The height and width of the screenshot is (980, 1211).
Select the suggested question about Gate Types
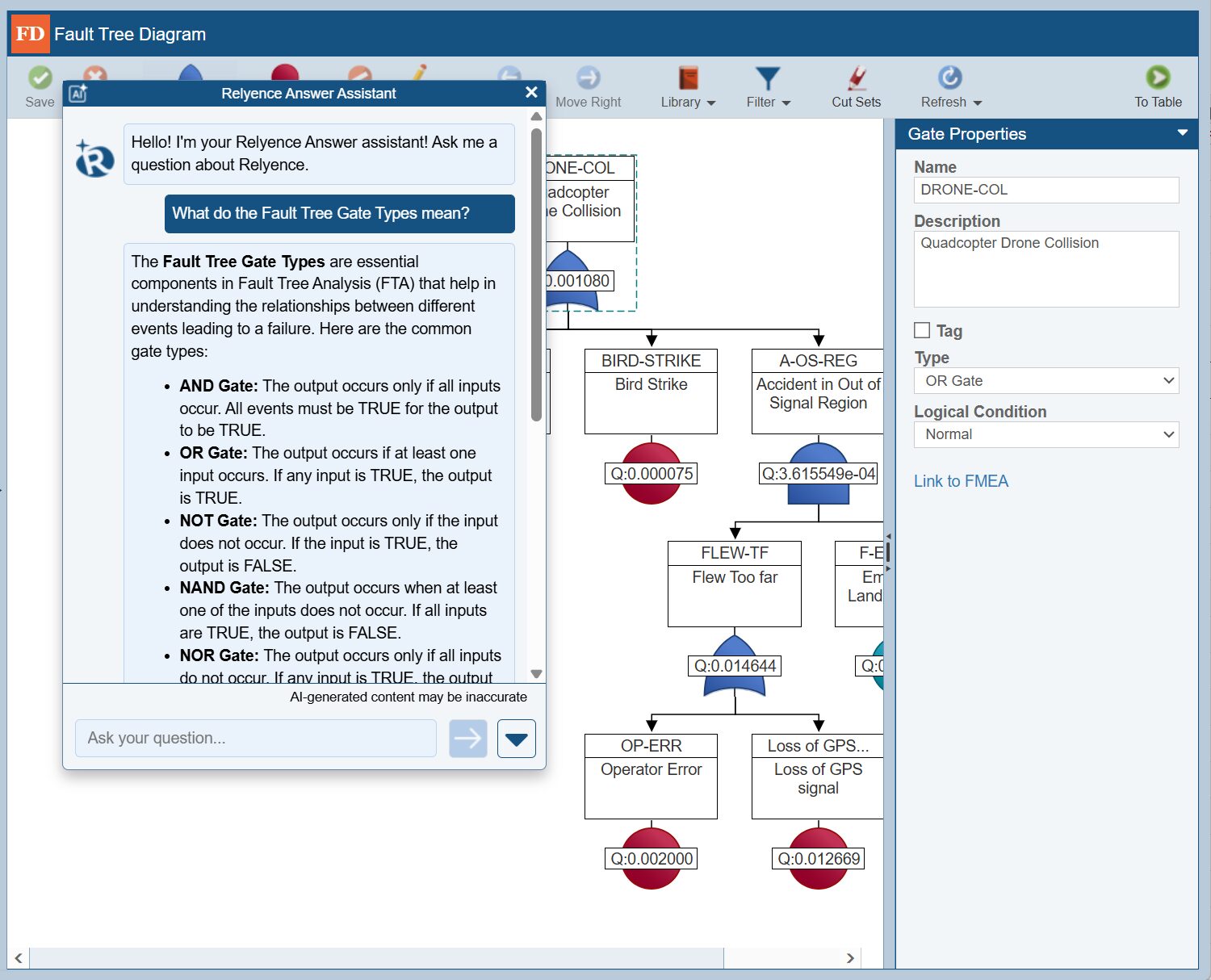pyautogui.click(x=339, y=214)
